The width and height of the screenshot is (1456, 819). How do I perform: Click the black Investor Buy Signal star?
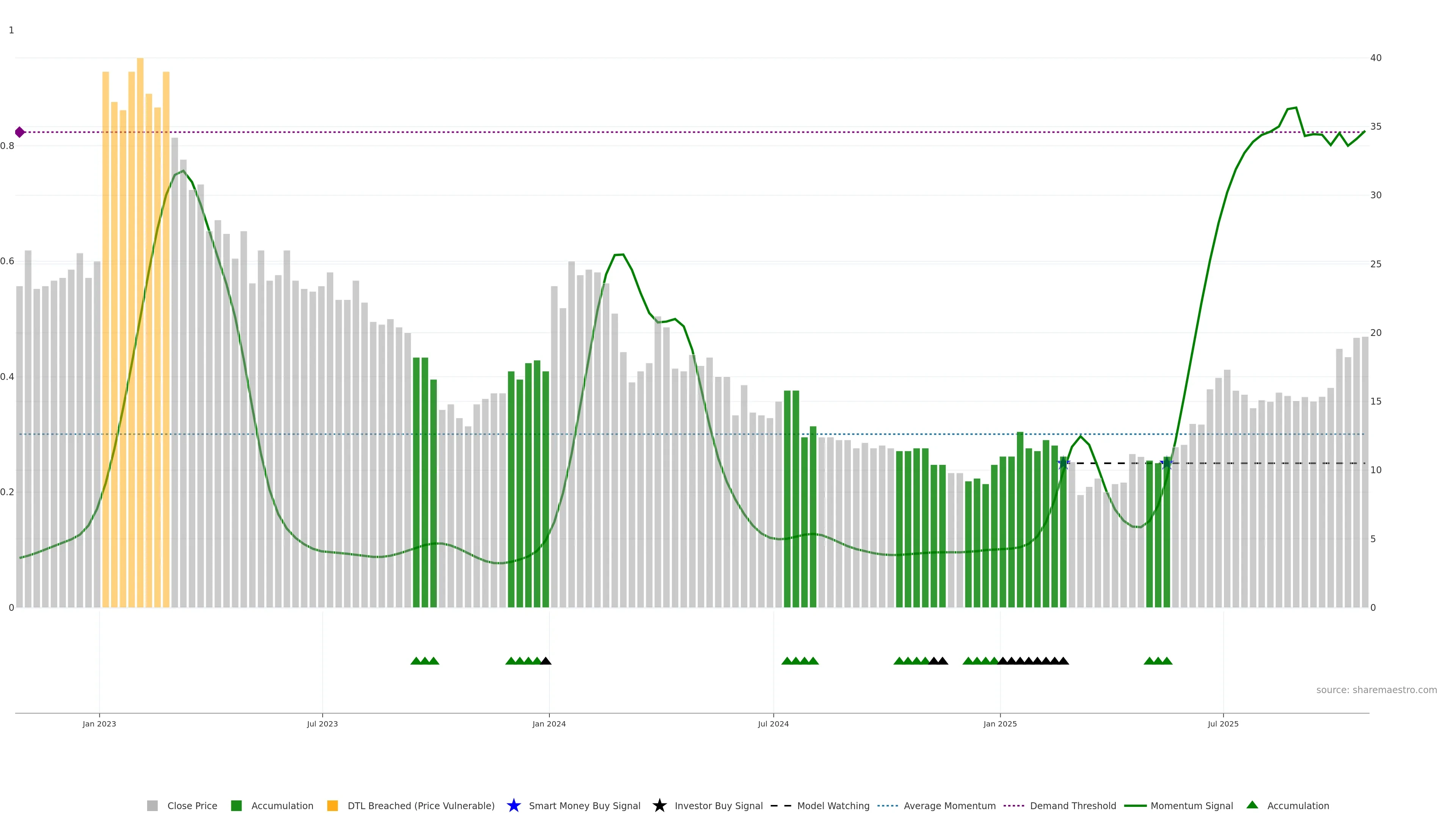click(659, 805)
